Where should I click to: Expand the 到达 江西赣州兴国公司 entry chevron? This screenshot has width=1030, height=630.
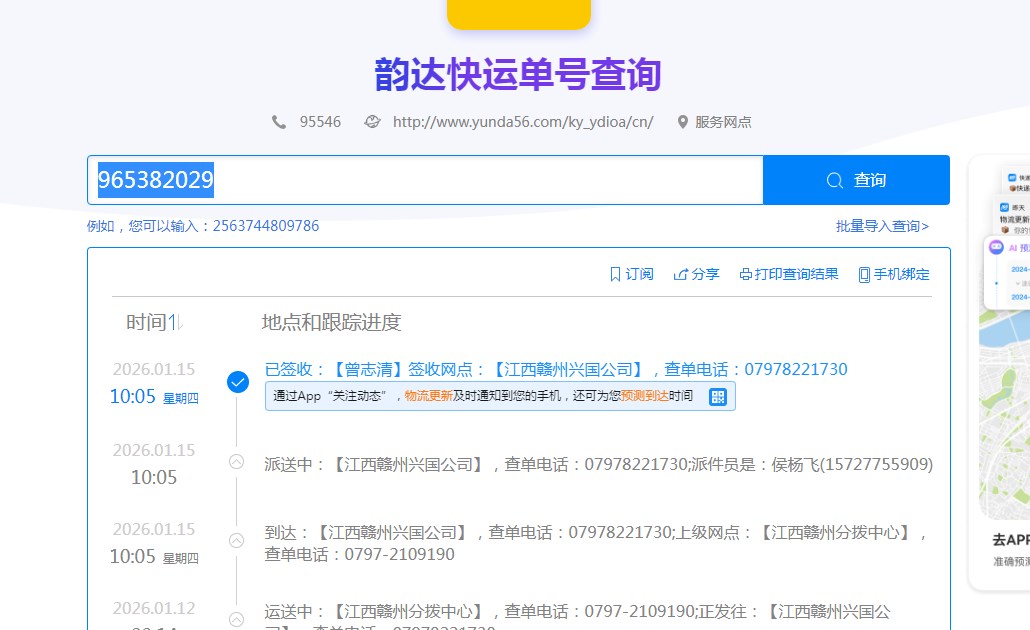click(237, 540)
